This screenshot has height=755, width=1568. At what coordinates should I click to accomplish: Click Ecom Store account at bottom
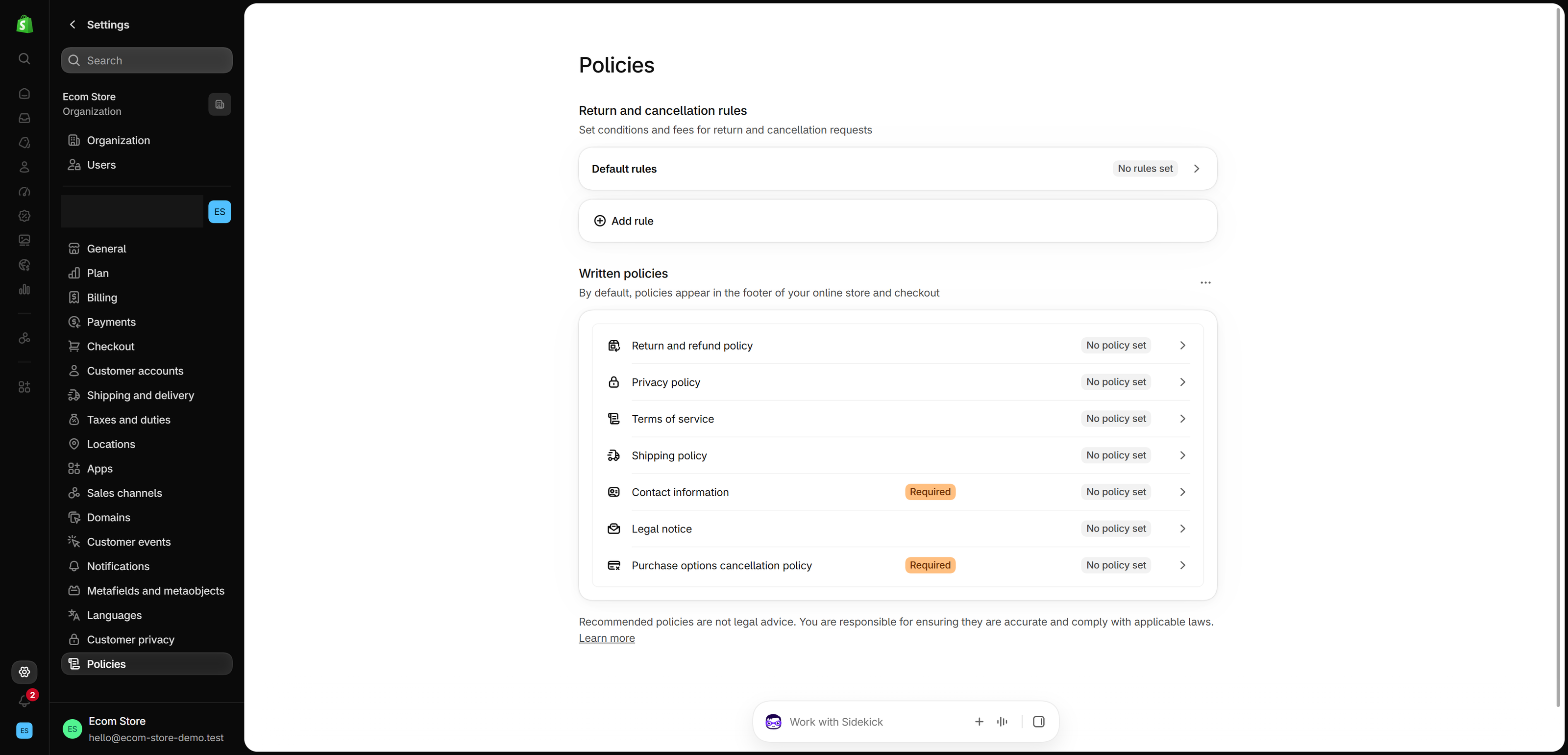click(146, 729)
